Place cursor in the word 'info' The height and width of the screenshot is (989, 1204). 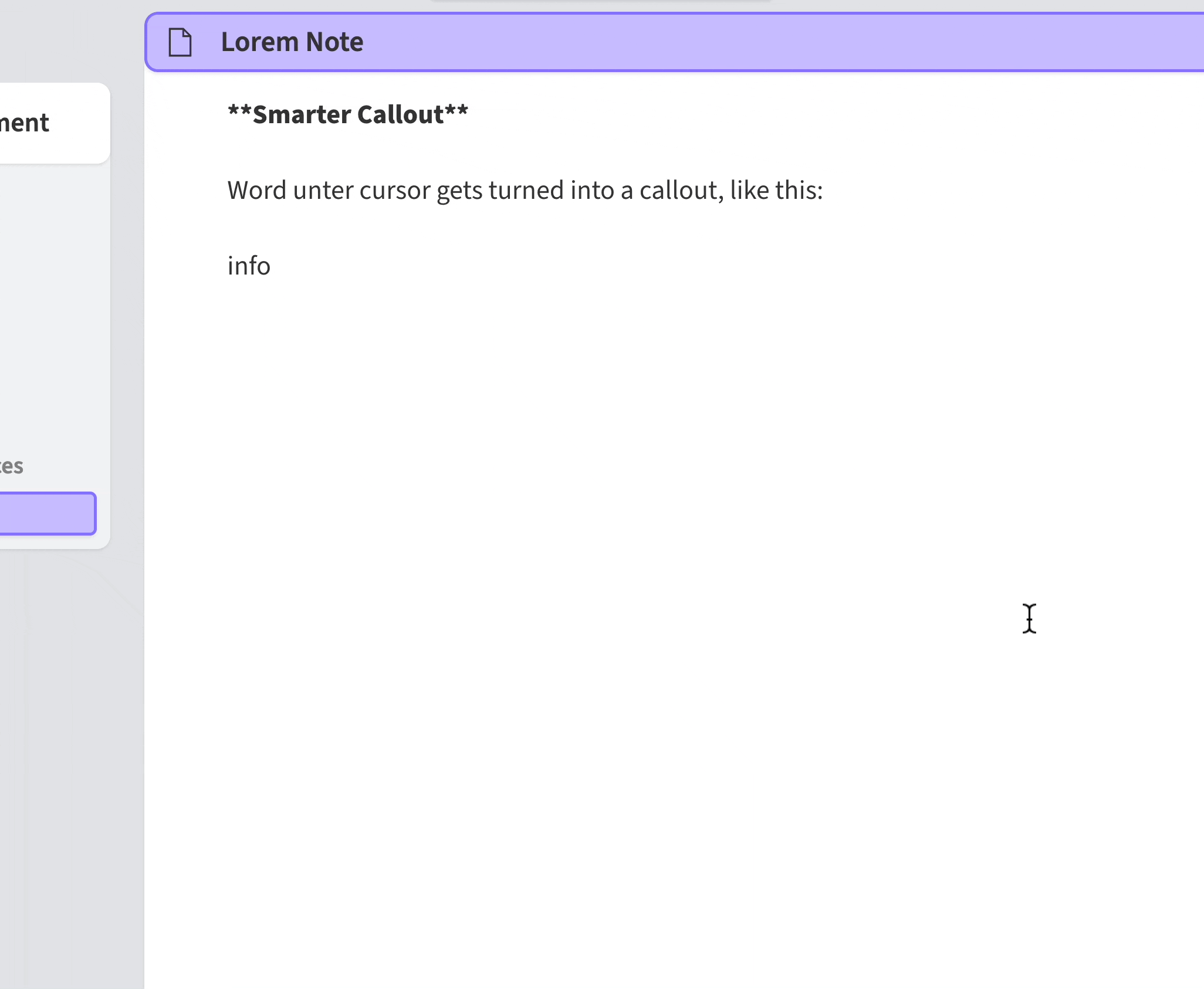[x=249, y=266]
